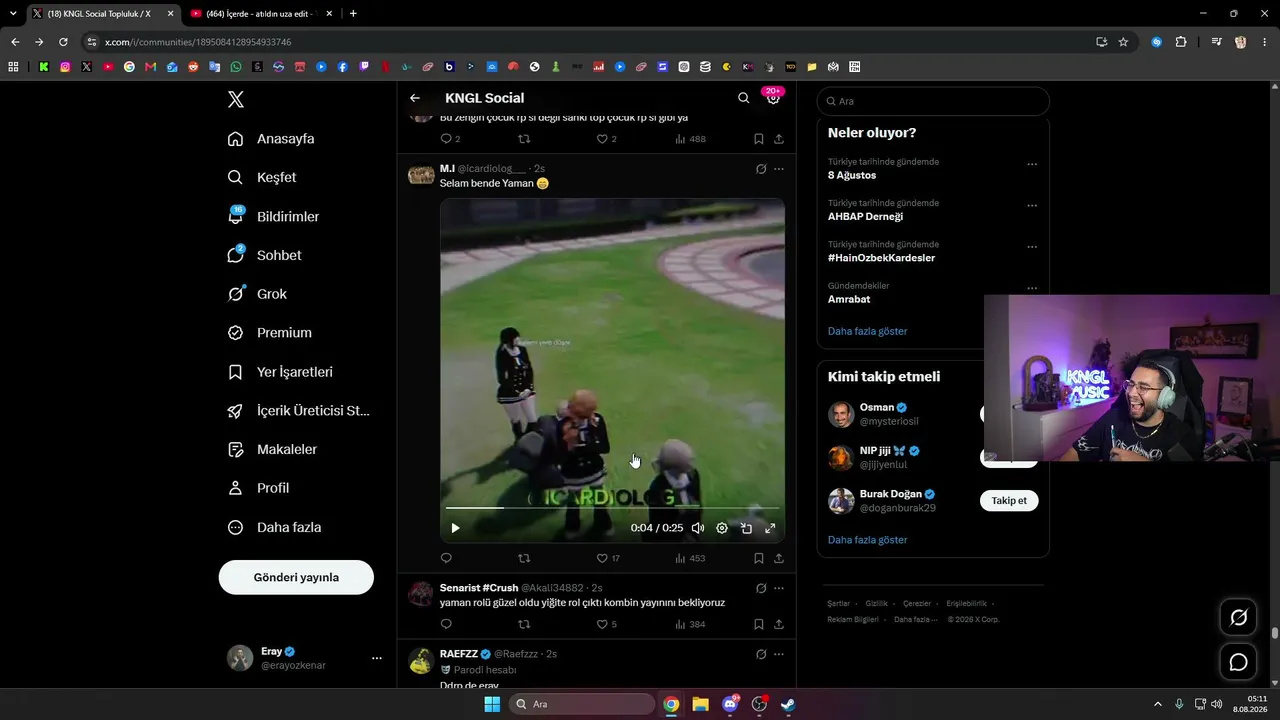Open İçerik Üreticisi Stüdyosu rocket item
This screenshot has height=720, width=1280.
click(x=298, y=411)
